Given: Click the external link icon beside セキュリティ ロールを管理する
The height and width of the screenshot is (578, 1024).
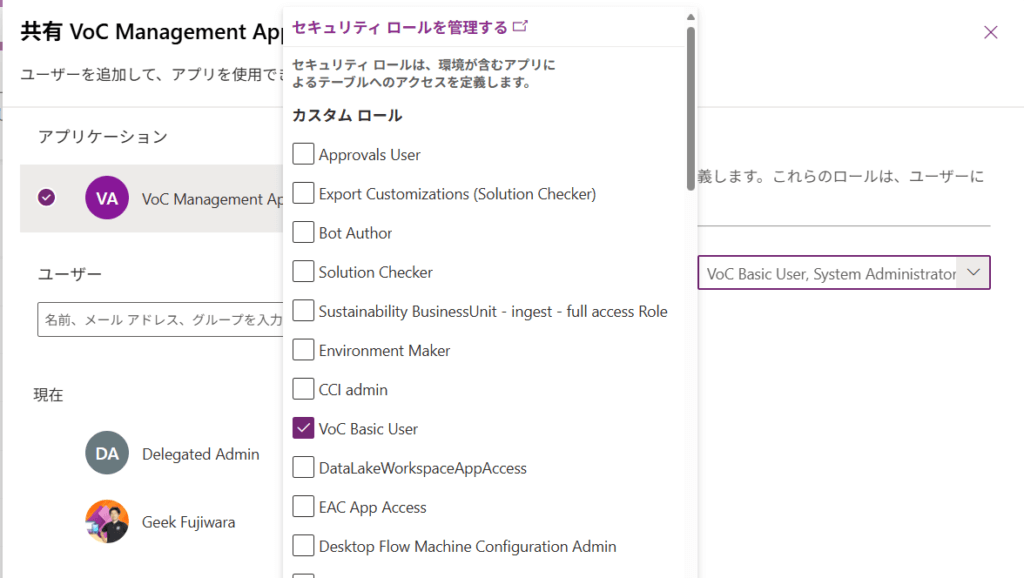Looking at the screenshot, I should pyautogui.click(x=520, y=26).
